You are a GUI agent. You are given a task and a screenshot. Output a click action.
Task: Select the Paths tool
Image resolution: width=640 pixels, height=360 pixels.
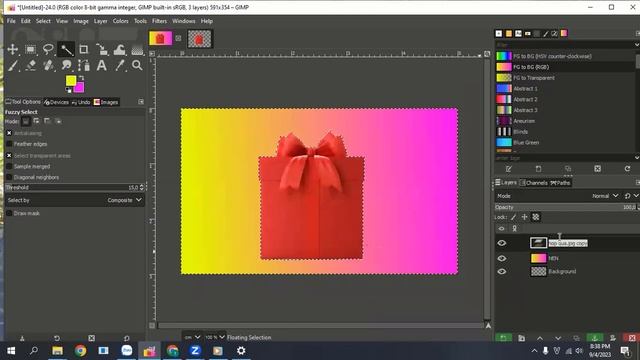click(x=84, y=65)
